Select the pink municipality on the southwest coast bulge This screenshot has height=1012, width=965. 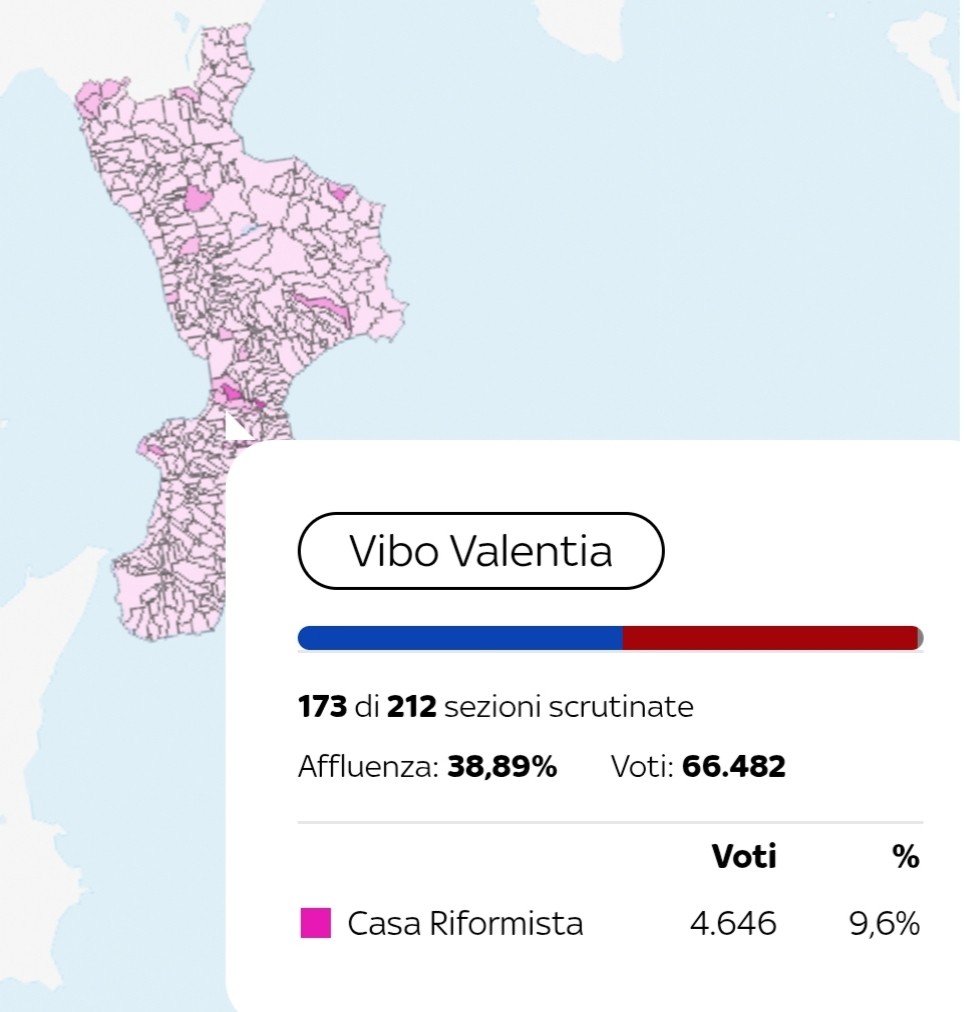(154, 449)
